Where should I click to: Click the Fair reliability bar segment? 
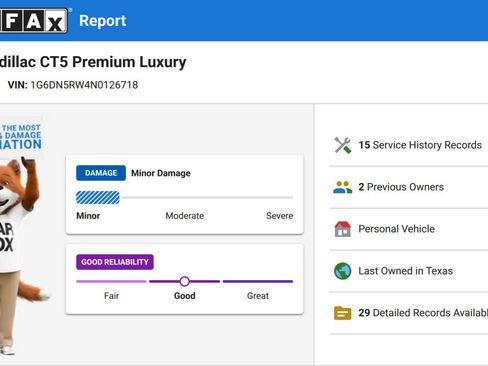(111, 281)
